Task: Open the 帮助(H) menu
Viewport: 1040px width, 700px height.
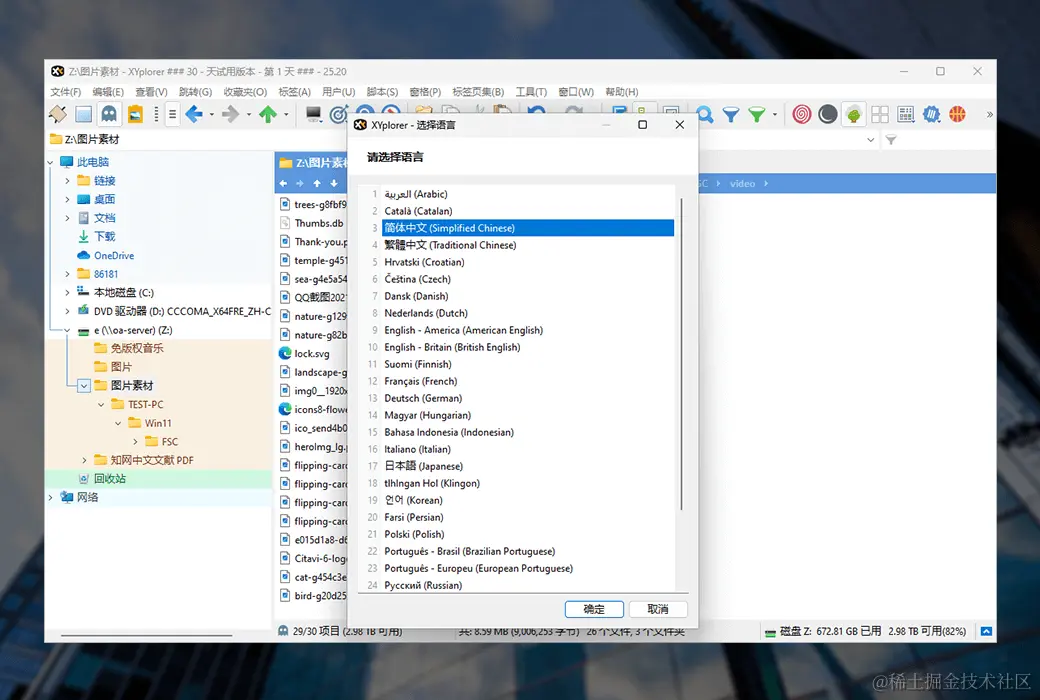Action: 621,92
